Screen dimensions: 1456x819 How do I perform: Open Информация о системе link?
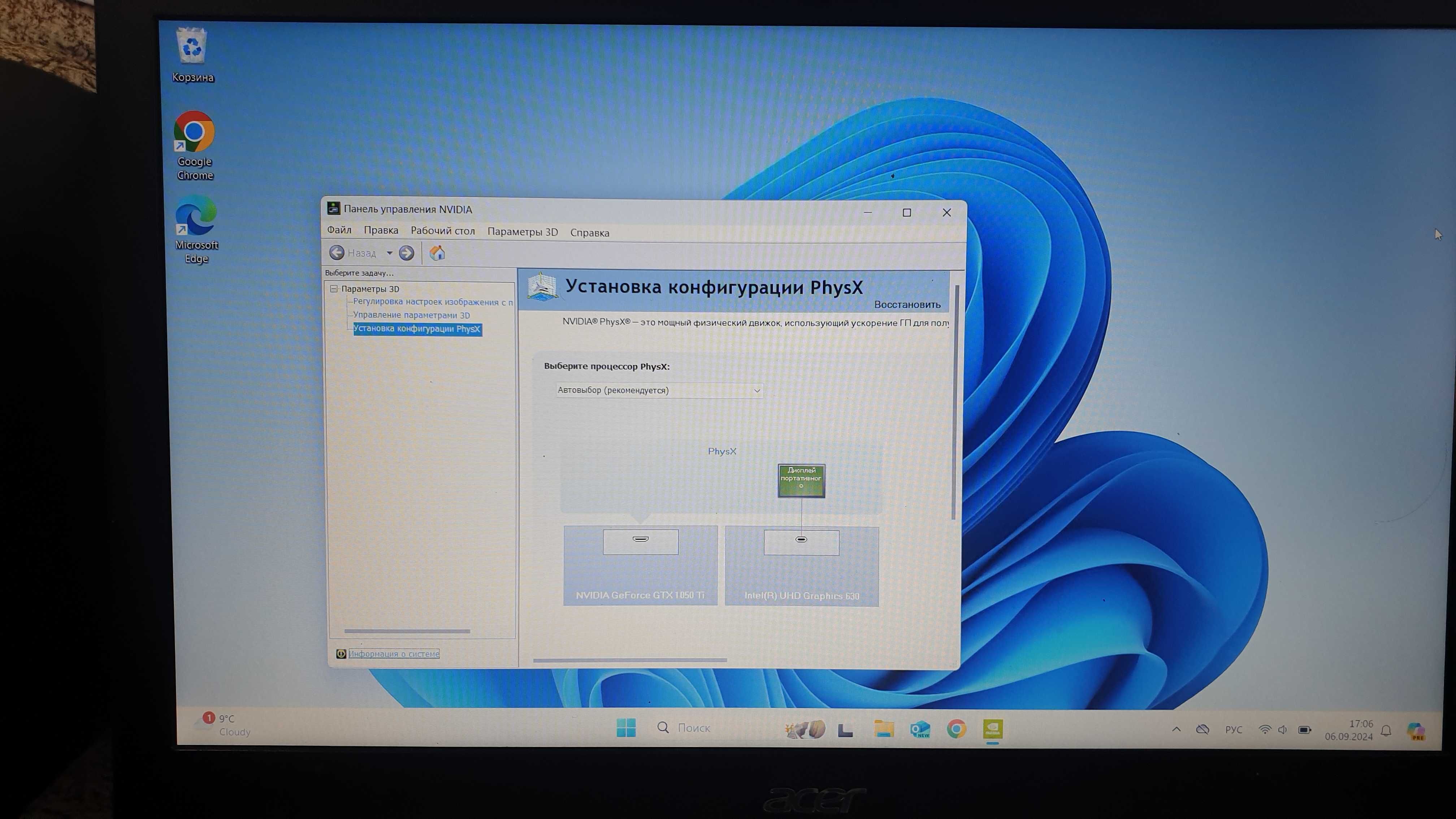coord(394,654)
